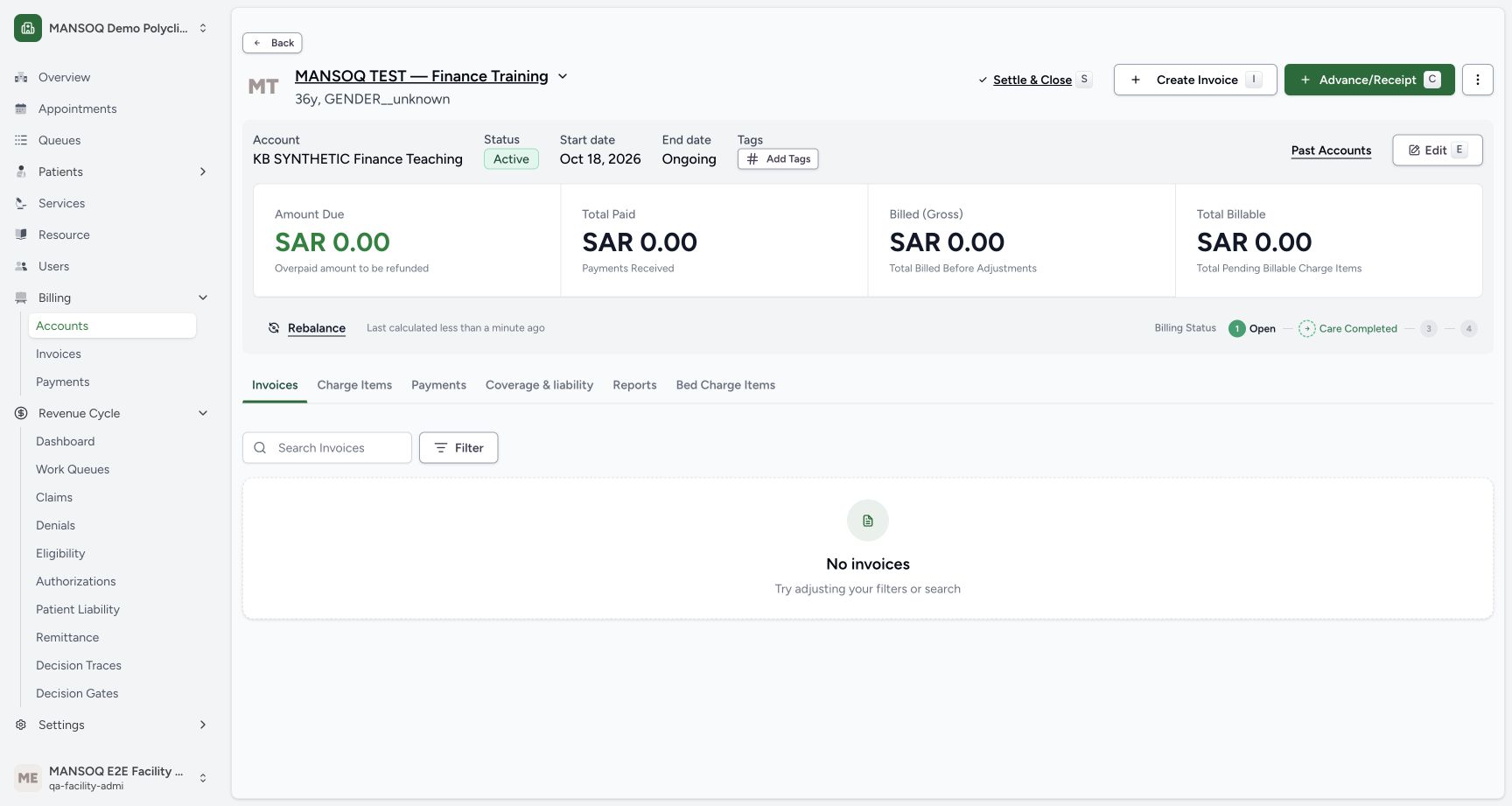1512x806 pixels.
Task: Click the Services sidebar icon
Action: (x=21, y=203)
